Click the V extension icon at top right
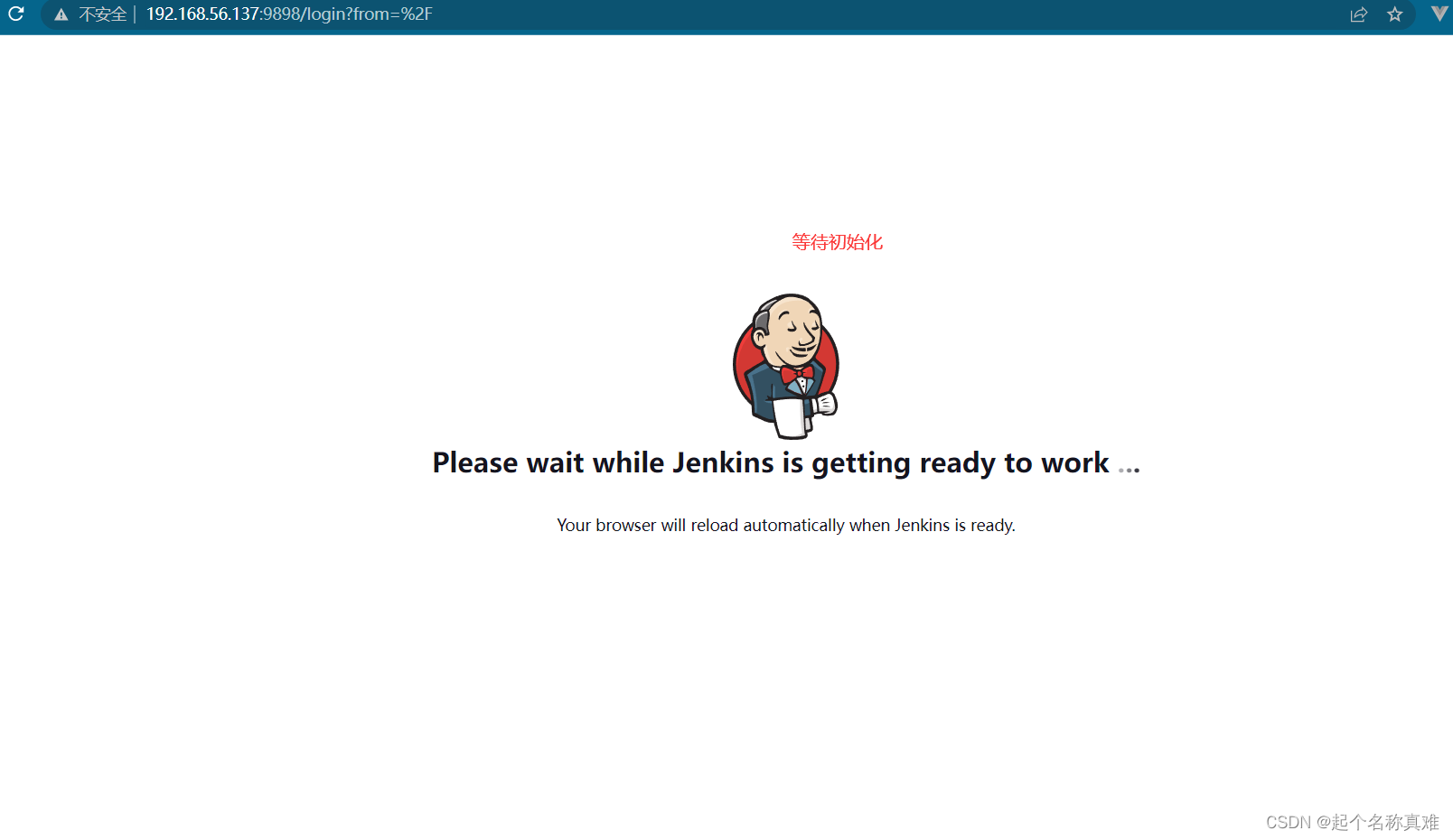1453x840 pixels. pos(1440,14)
